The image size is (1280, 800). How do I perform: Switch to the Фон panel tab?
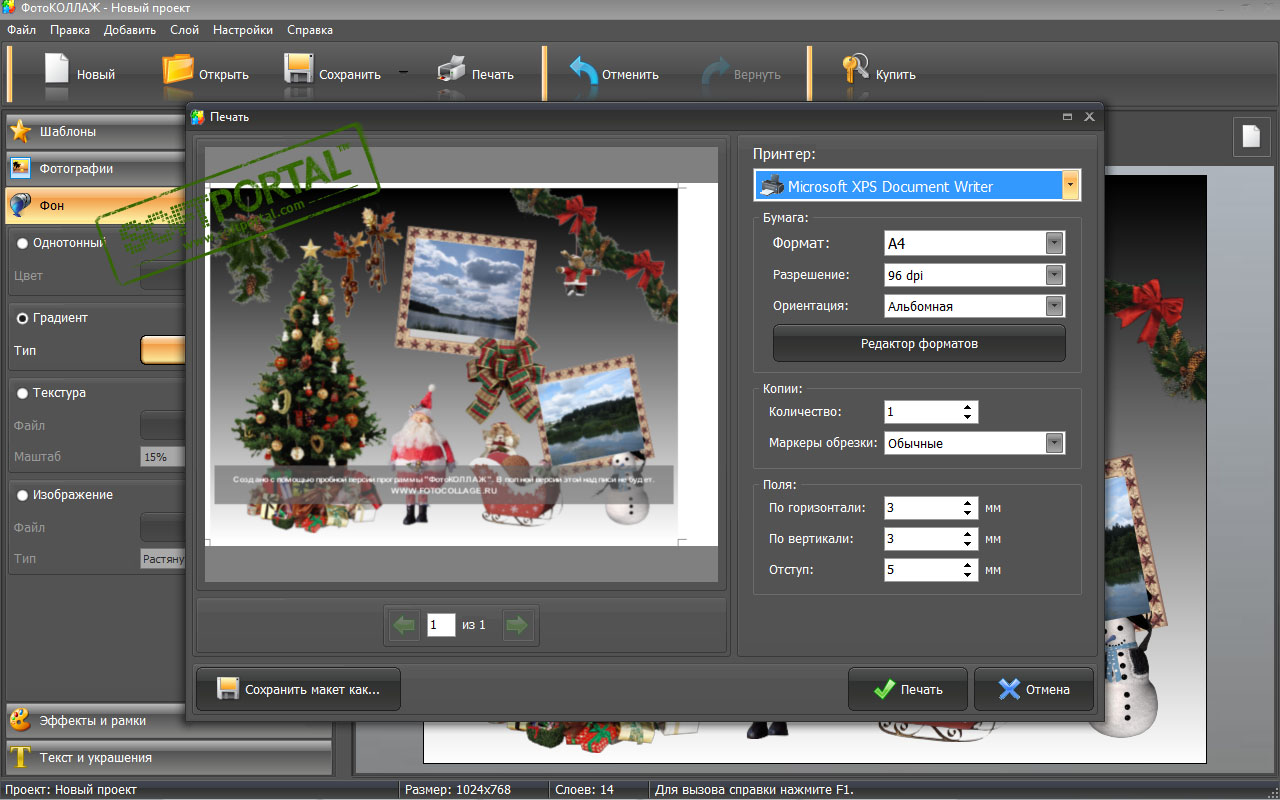(96, 205)
